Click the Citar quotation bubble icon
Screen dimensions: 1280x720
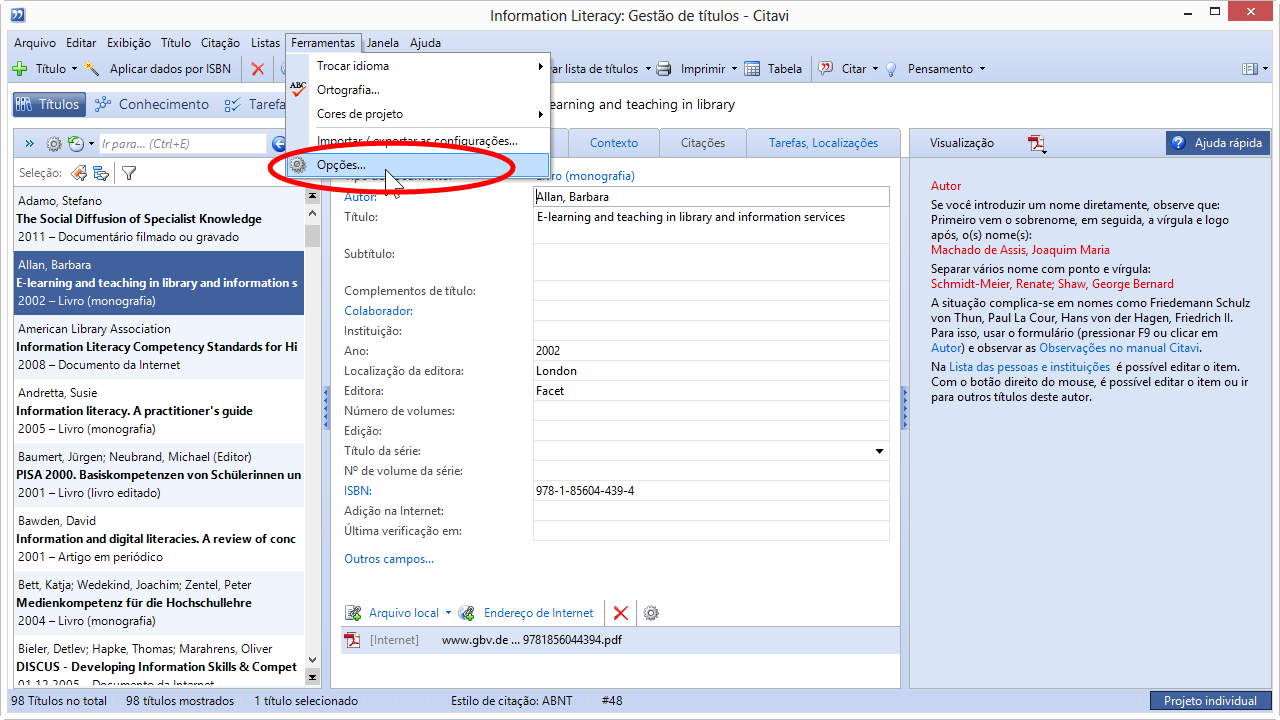click(826, 69)
